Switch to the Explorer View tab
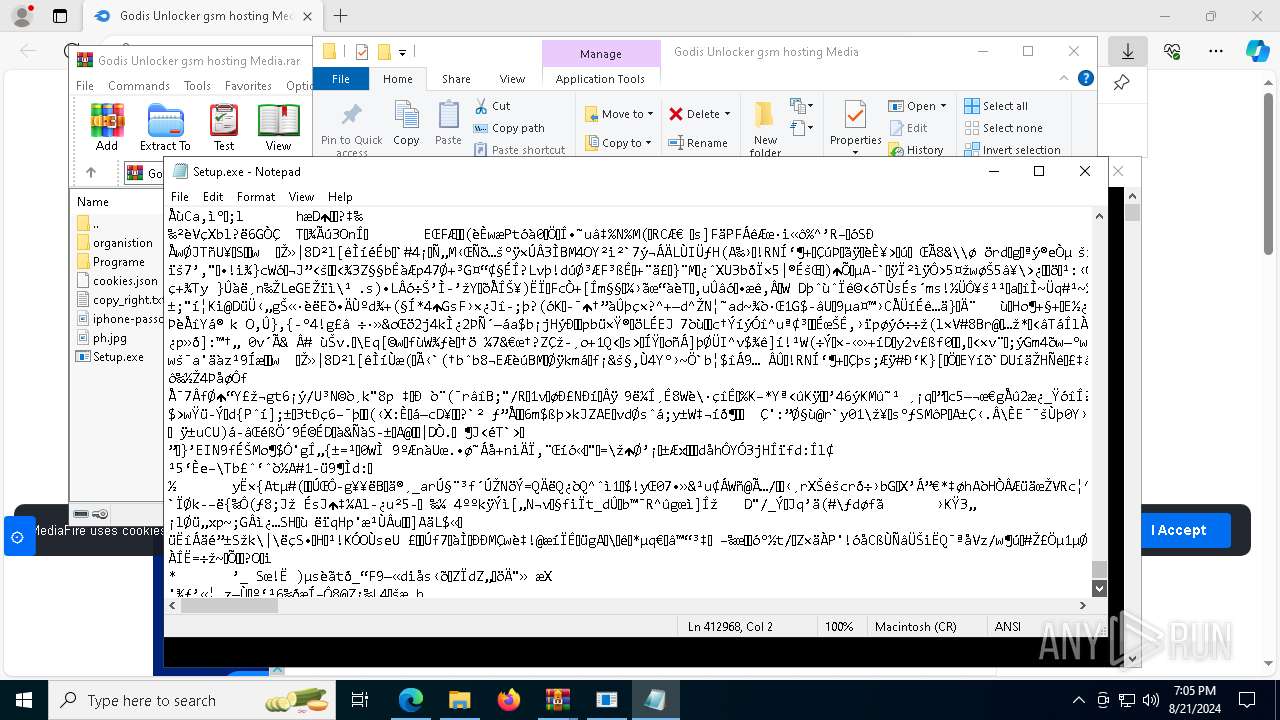1280x720 pixels. tap(512, 79)
